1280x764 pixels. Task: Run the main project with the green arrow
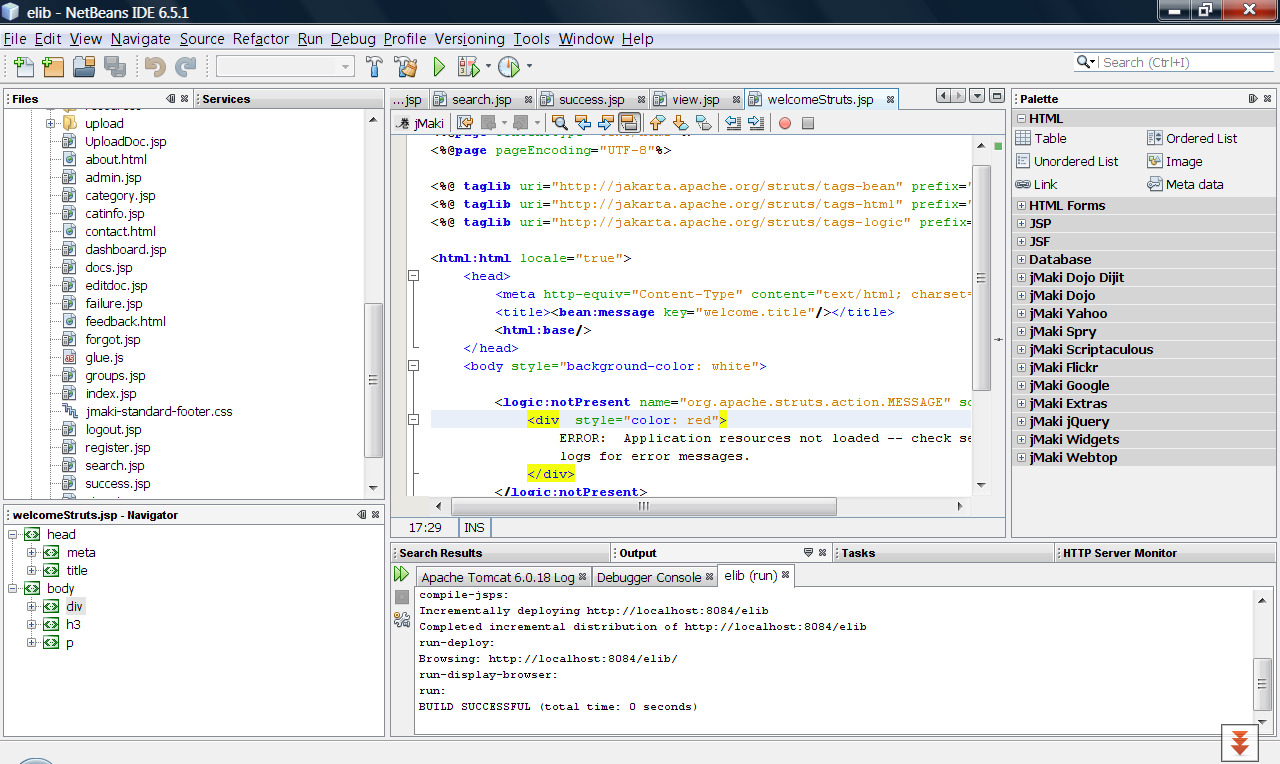click(438, 67)
